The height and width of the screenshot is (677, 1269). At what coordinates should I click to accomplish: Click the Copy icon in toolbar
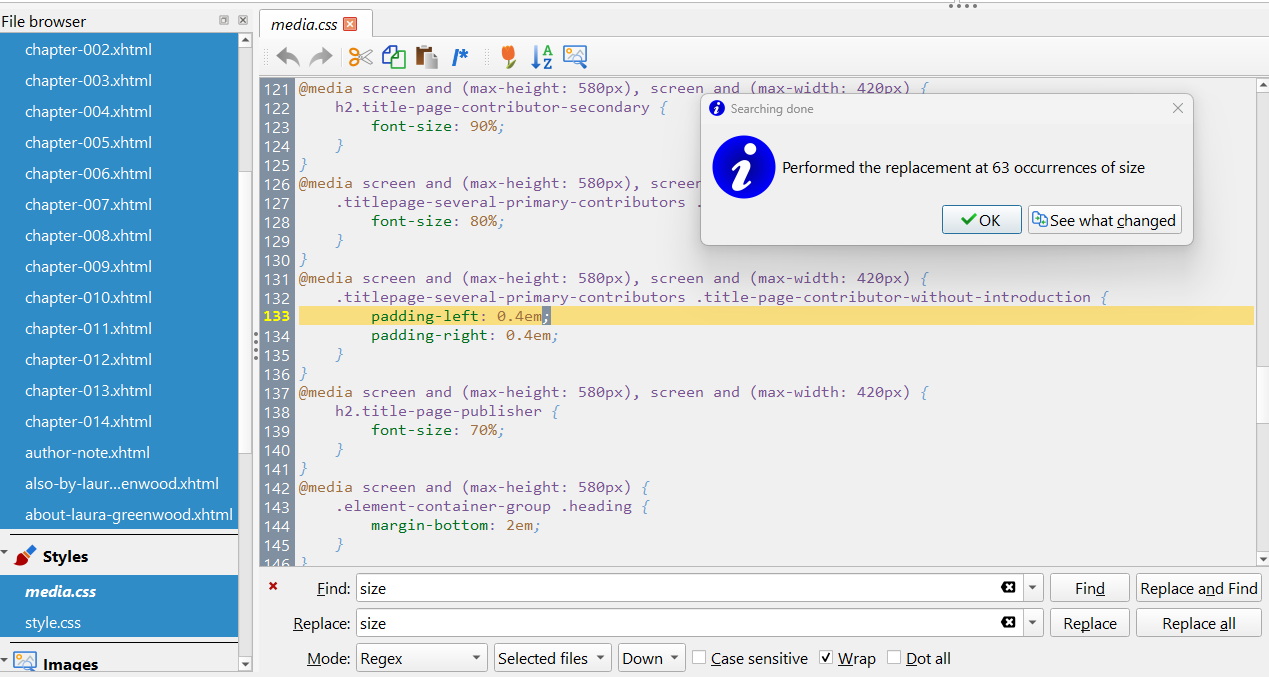pos(394,57)
